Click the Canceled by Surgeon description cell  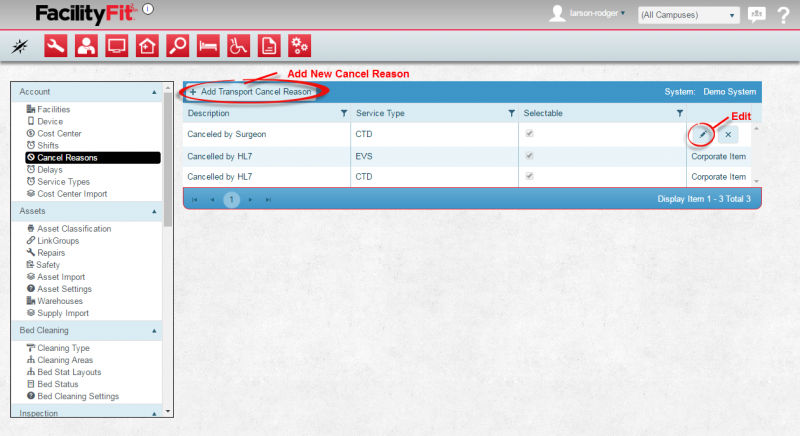tap(267, 134)
